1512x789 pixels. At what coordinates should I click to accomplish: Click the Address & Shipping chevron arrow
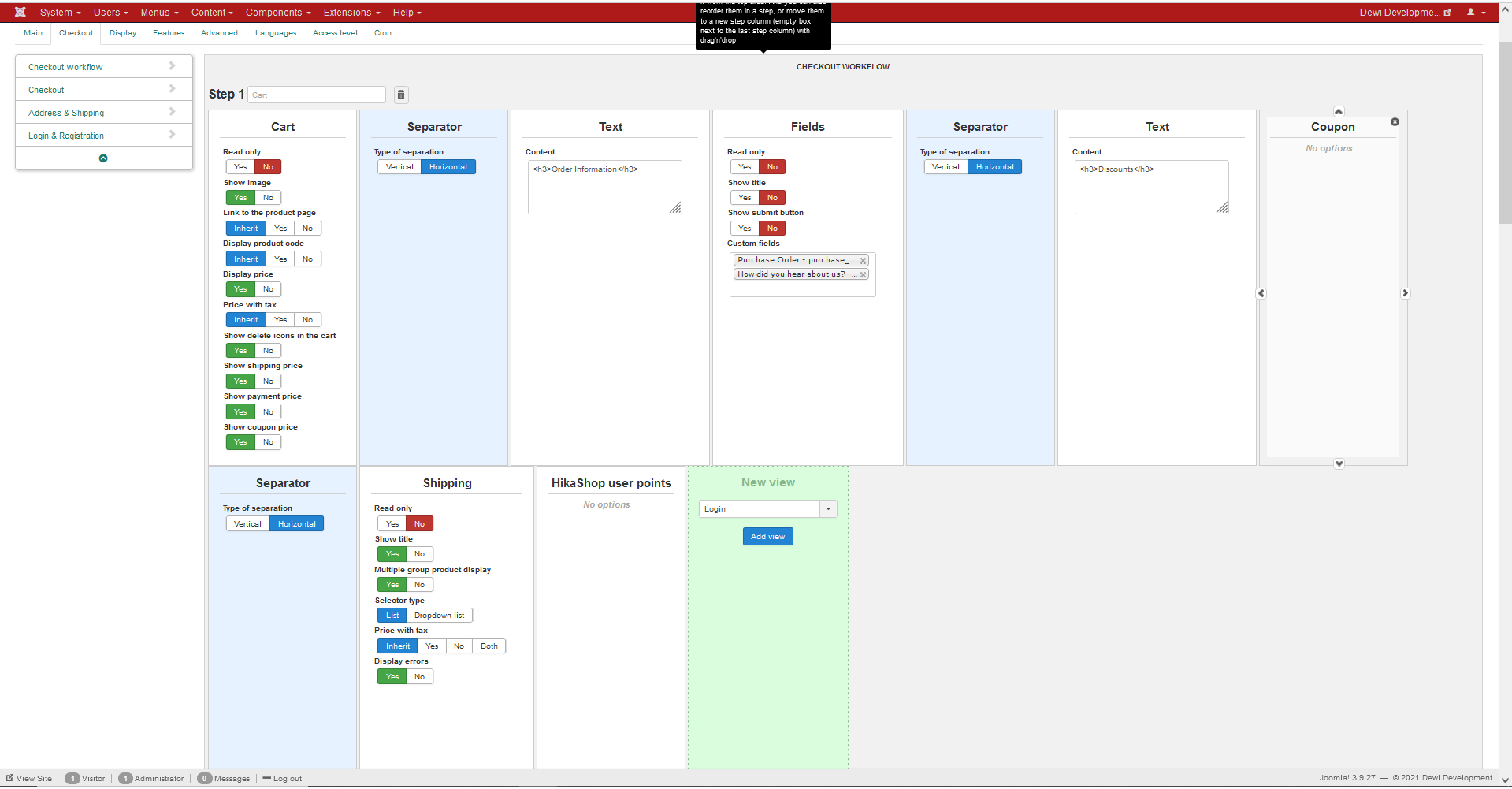pyautogui.click(x=172, y=112)
